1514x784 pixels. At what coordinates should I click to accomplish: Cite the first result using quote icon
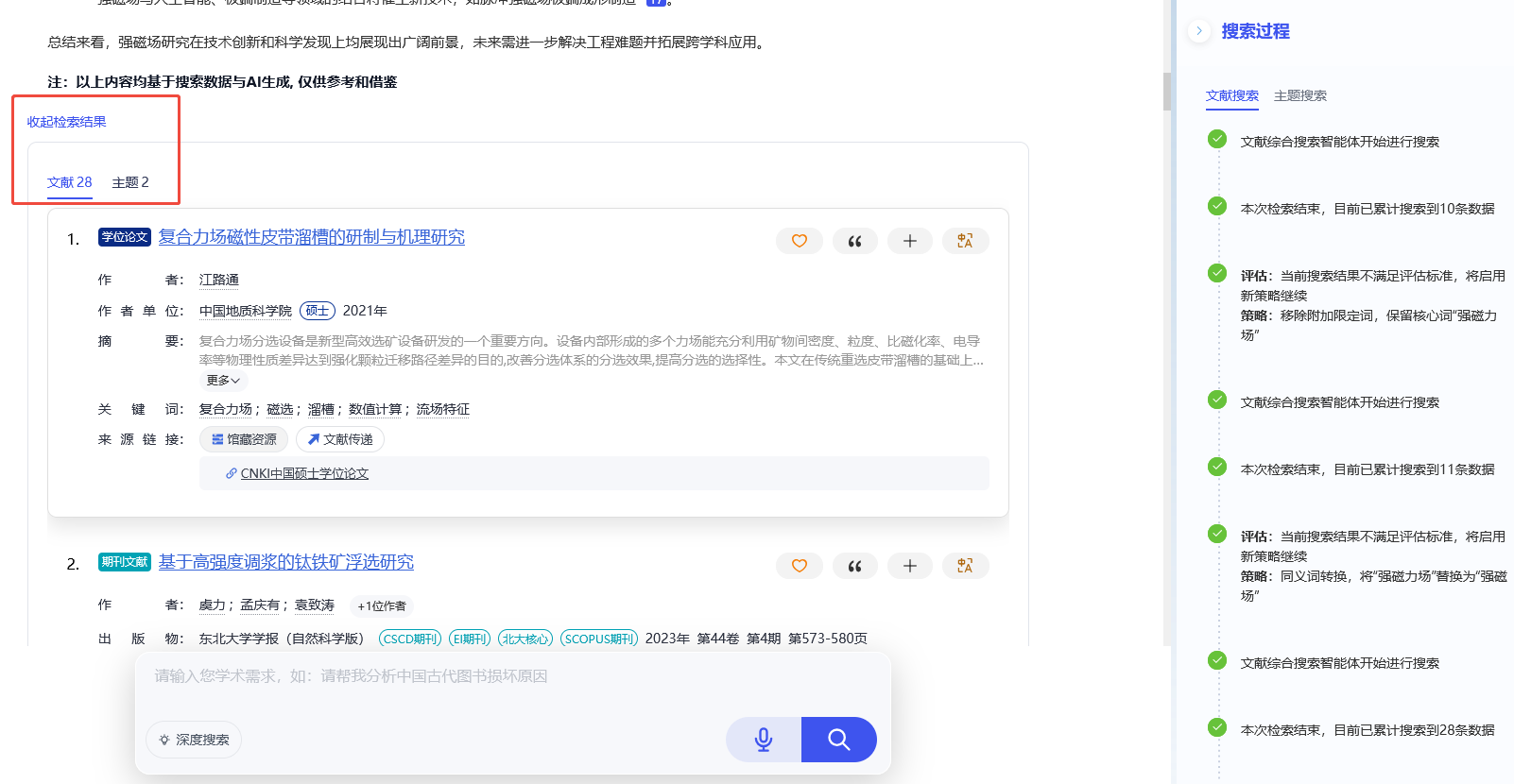(855, 241)
